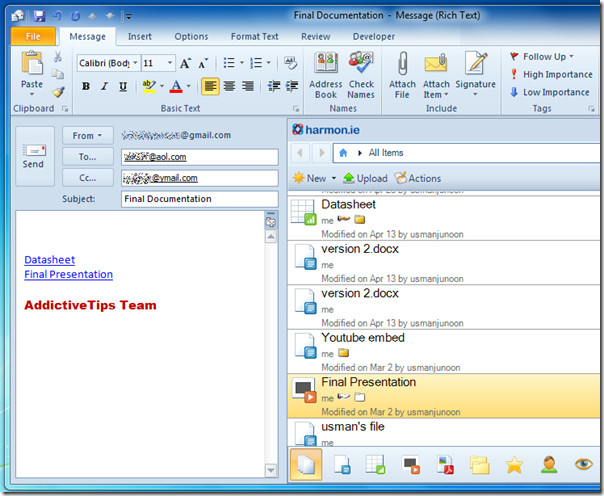Switch to Options tab
Screen dimensions: 604x496
191,37
